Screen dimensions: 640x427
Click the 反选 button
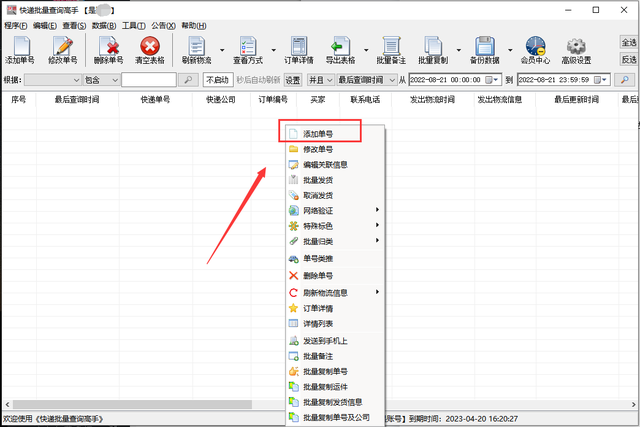[x=629, y=59]
